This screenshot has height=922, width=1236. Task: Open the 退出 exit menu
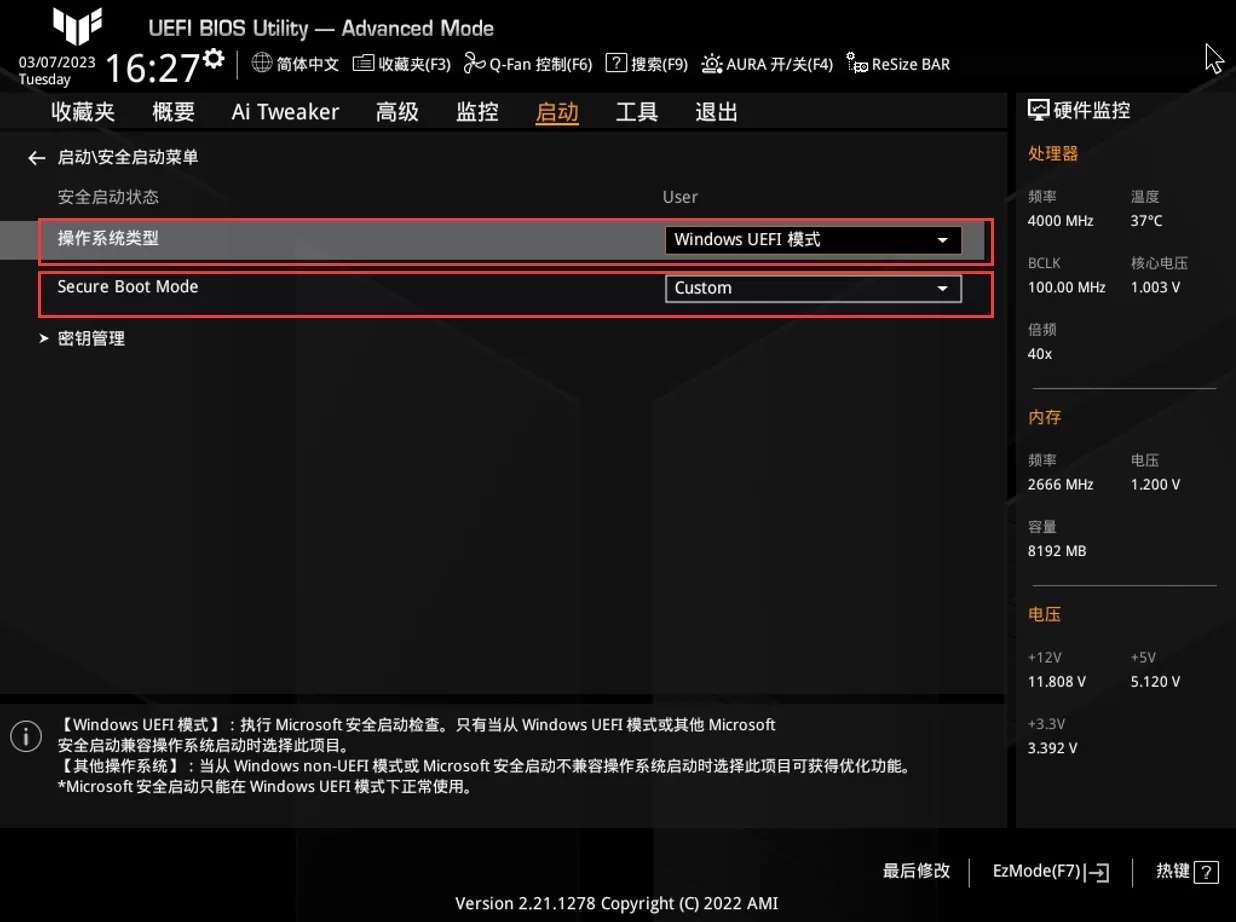(715, 112)
